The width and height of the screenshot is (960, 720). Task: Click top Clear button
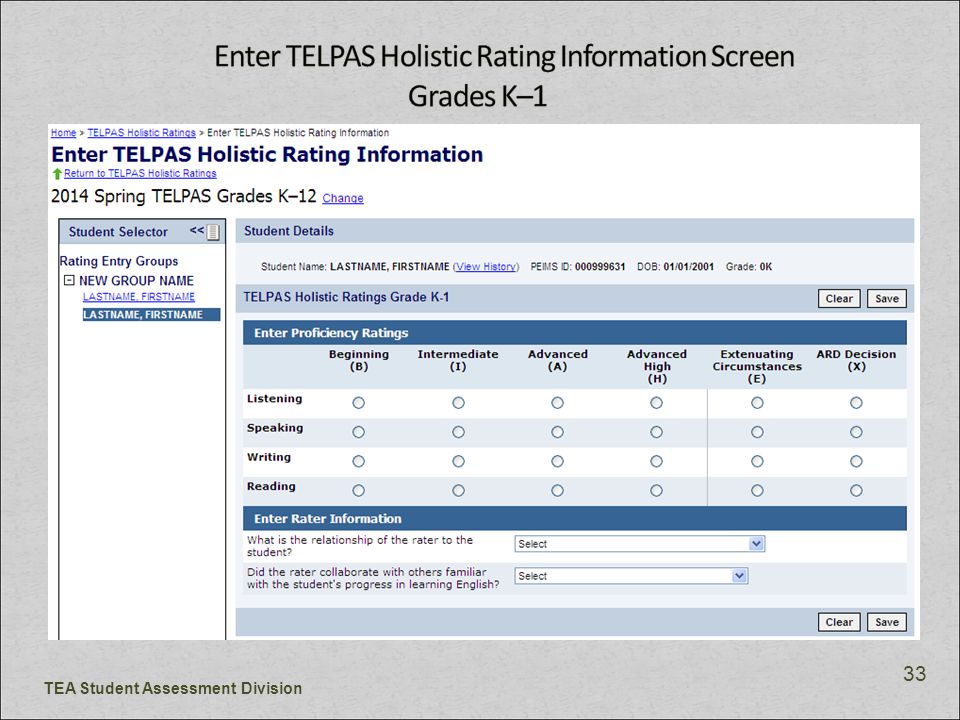pos(839,299)
